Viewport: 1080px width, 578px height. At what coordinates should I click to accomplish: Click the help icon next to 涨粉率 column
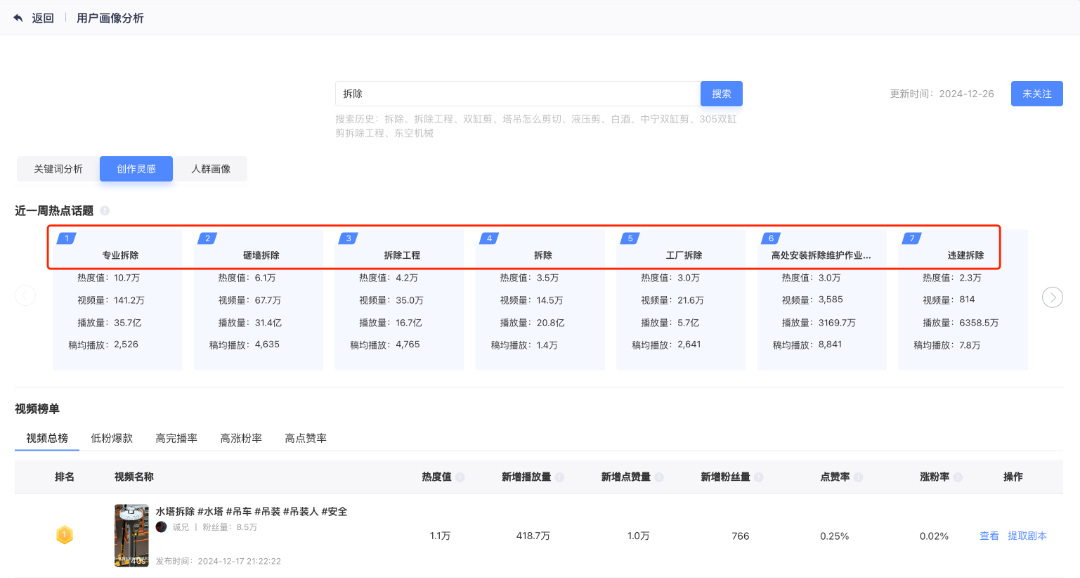pos(957,478)
